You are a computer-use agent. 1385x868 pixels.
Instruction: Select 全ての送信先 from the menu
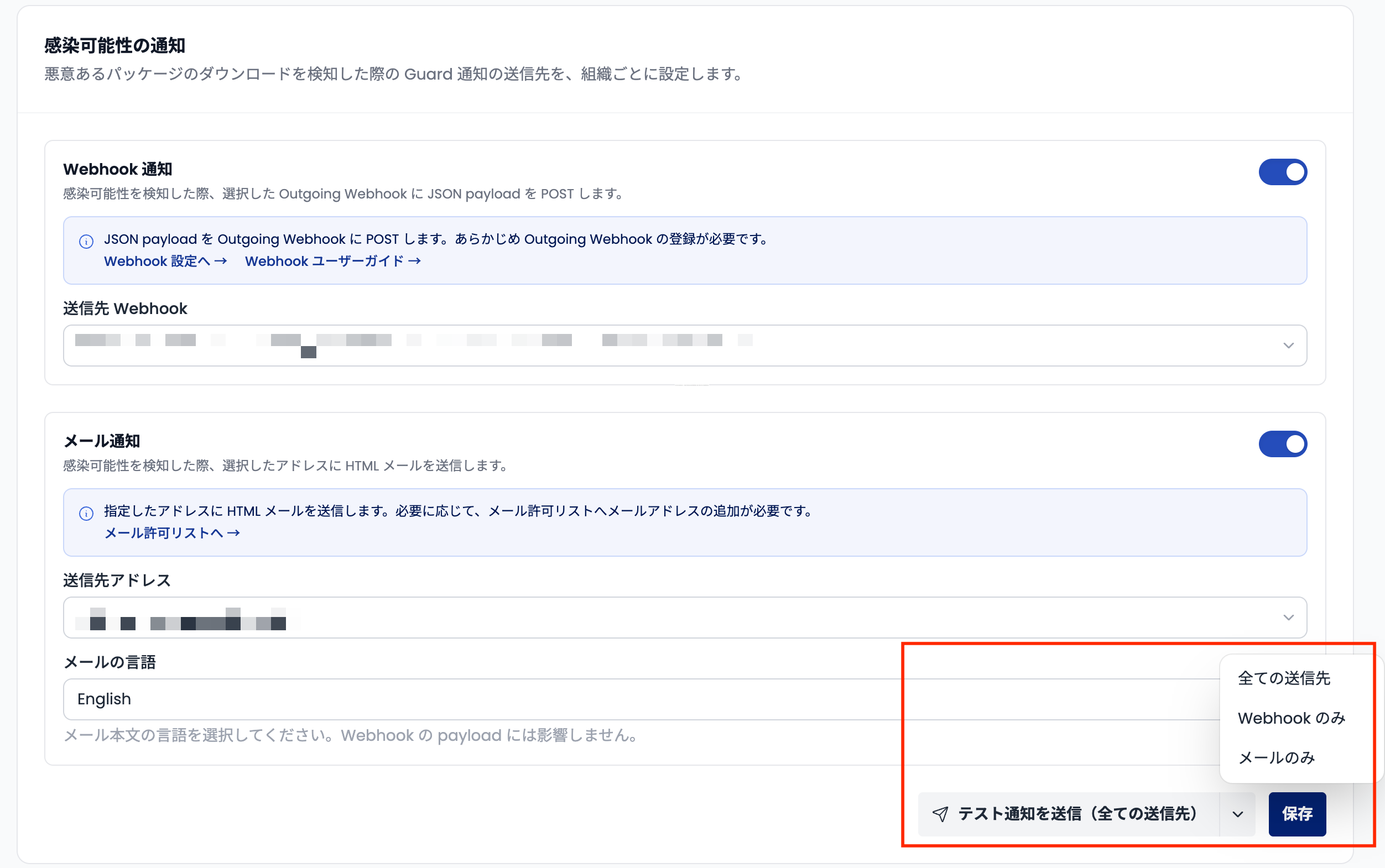1283,678
